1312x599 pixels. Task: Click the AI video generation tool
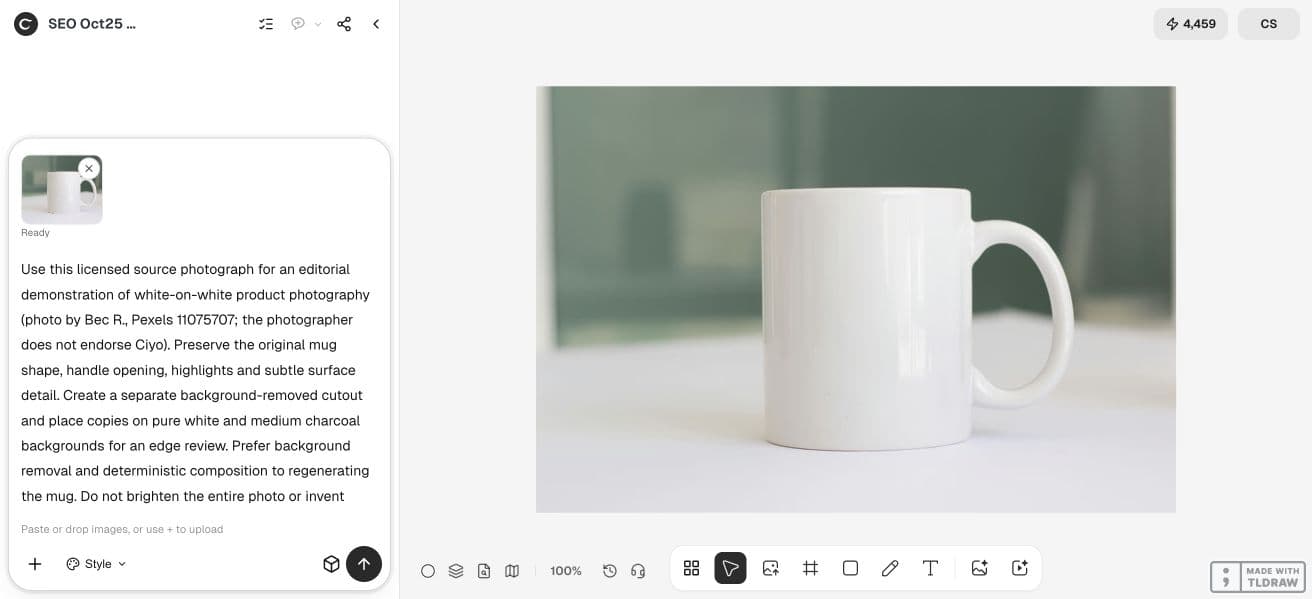(1020, 568)
